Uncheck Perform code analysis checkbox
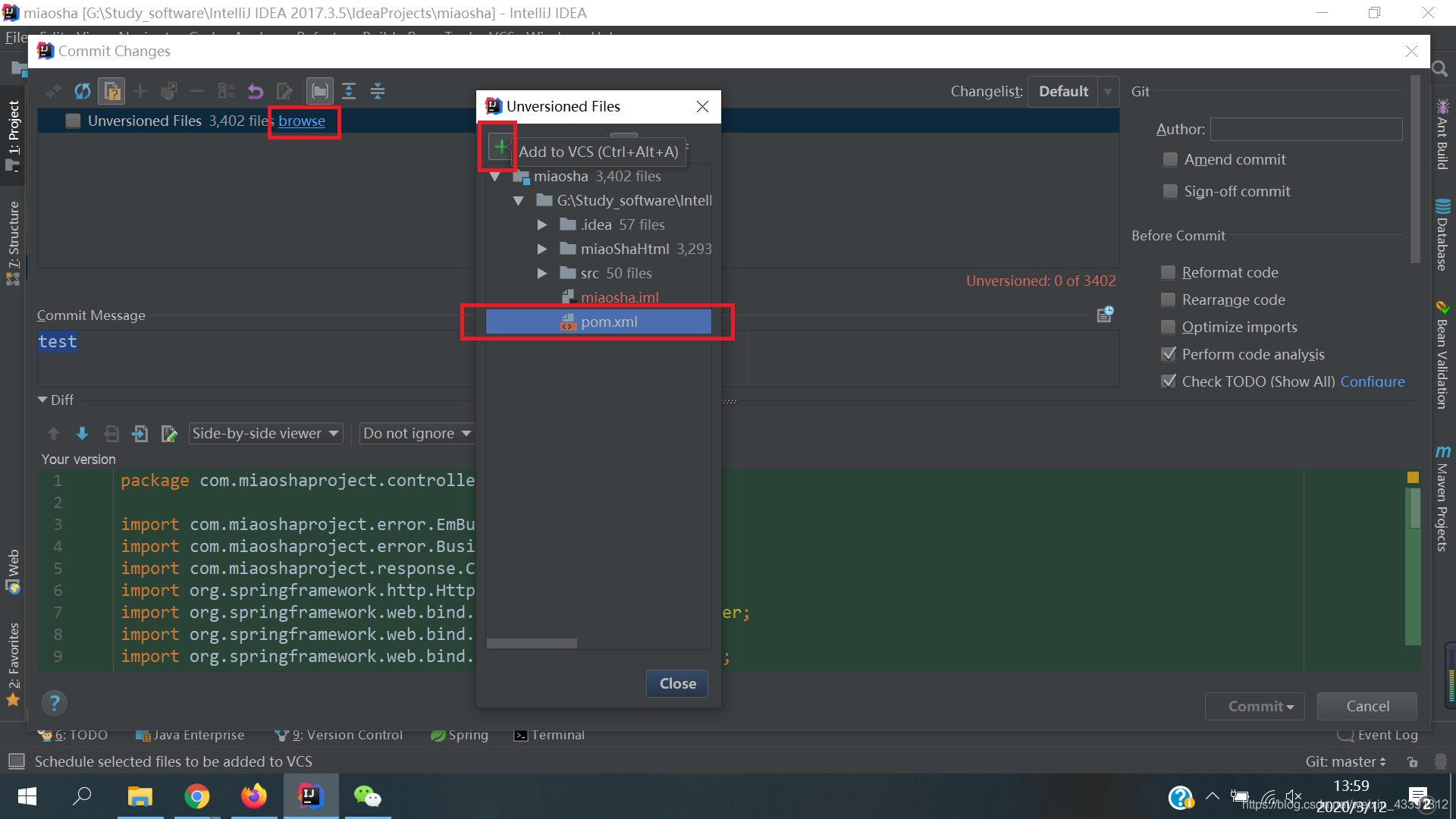Image resolution: width=1456 pixels, height=819 pixels. 1169,354
